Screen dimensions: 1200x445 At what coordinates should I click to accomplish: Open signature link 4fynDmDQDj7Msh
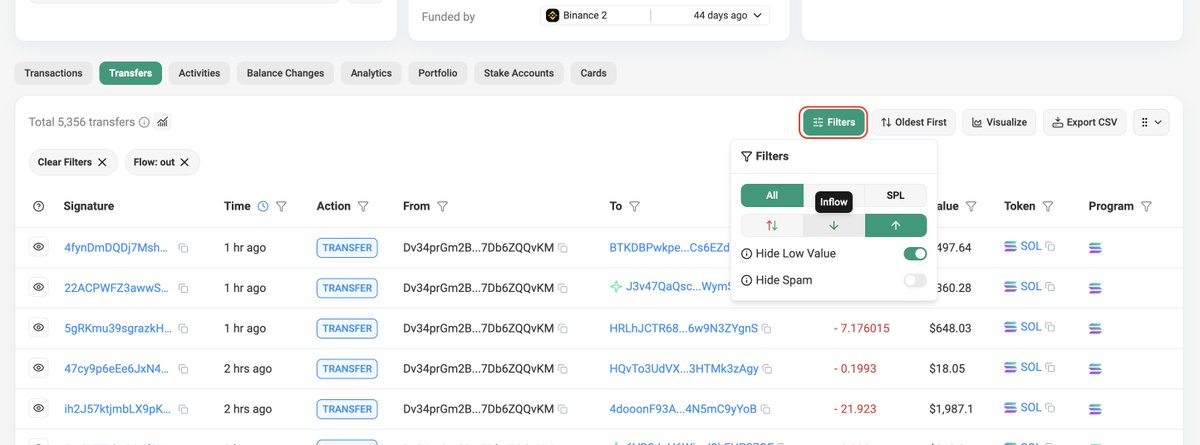pos(117,247)
